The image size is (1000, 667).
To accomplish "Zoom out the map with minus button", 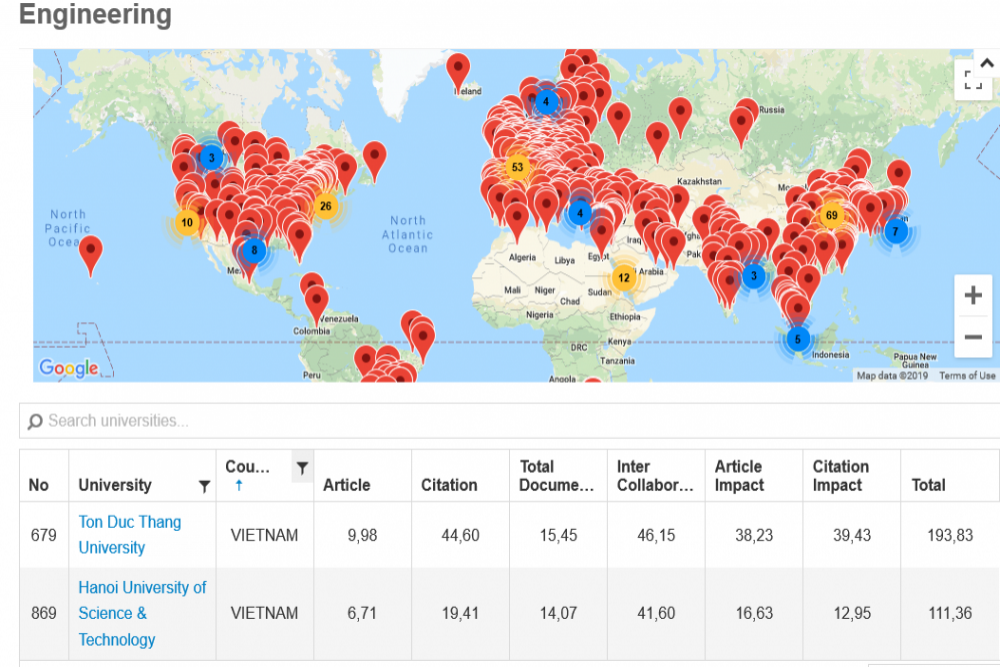I will click(973, 337).
